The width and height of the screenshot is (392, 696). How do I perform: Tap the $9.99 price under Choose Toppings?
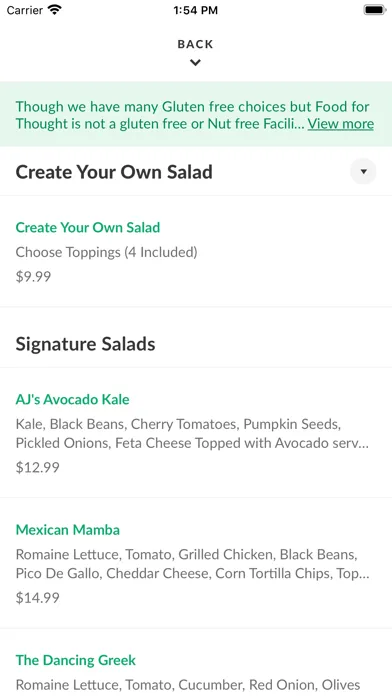[33, 277]
